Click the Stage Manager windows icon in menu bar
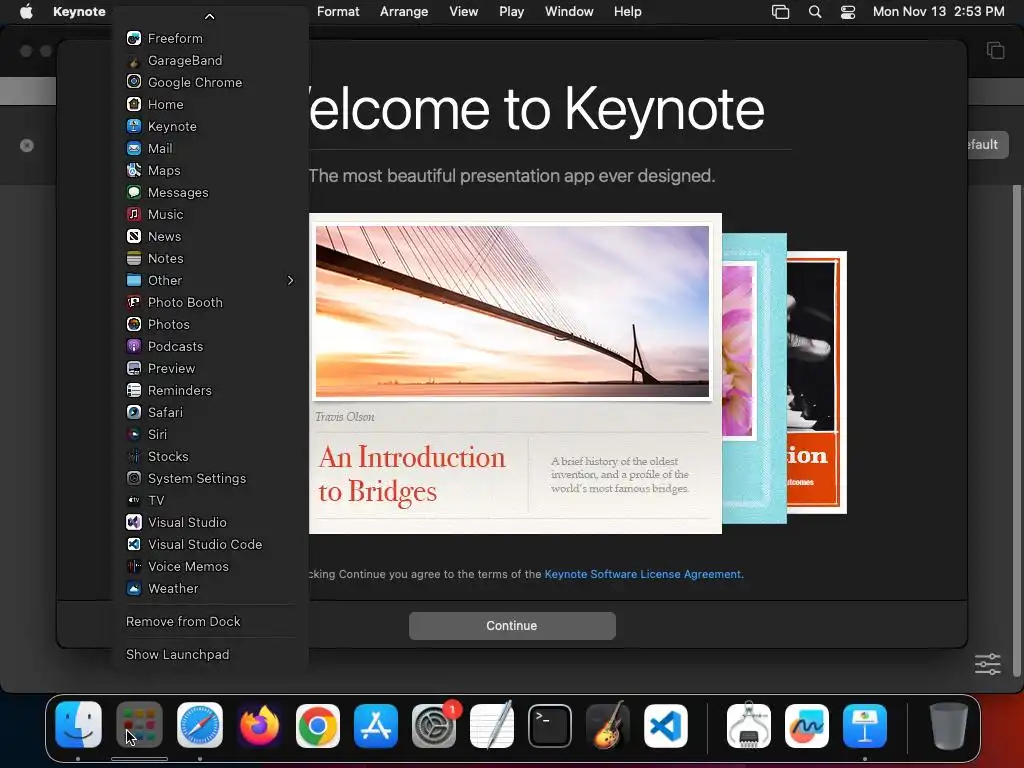The height and width of the screenshot is (768, 1024). pyautogui.click(x=780, y=11)
